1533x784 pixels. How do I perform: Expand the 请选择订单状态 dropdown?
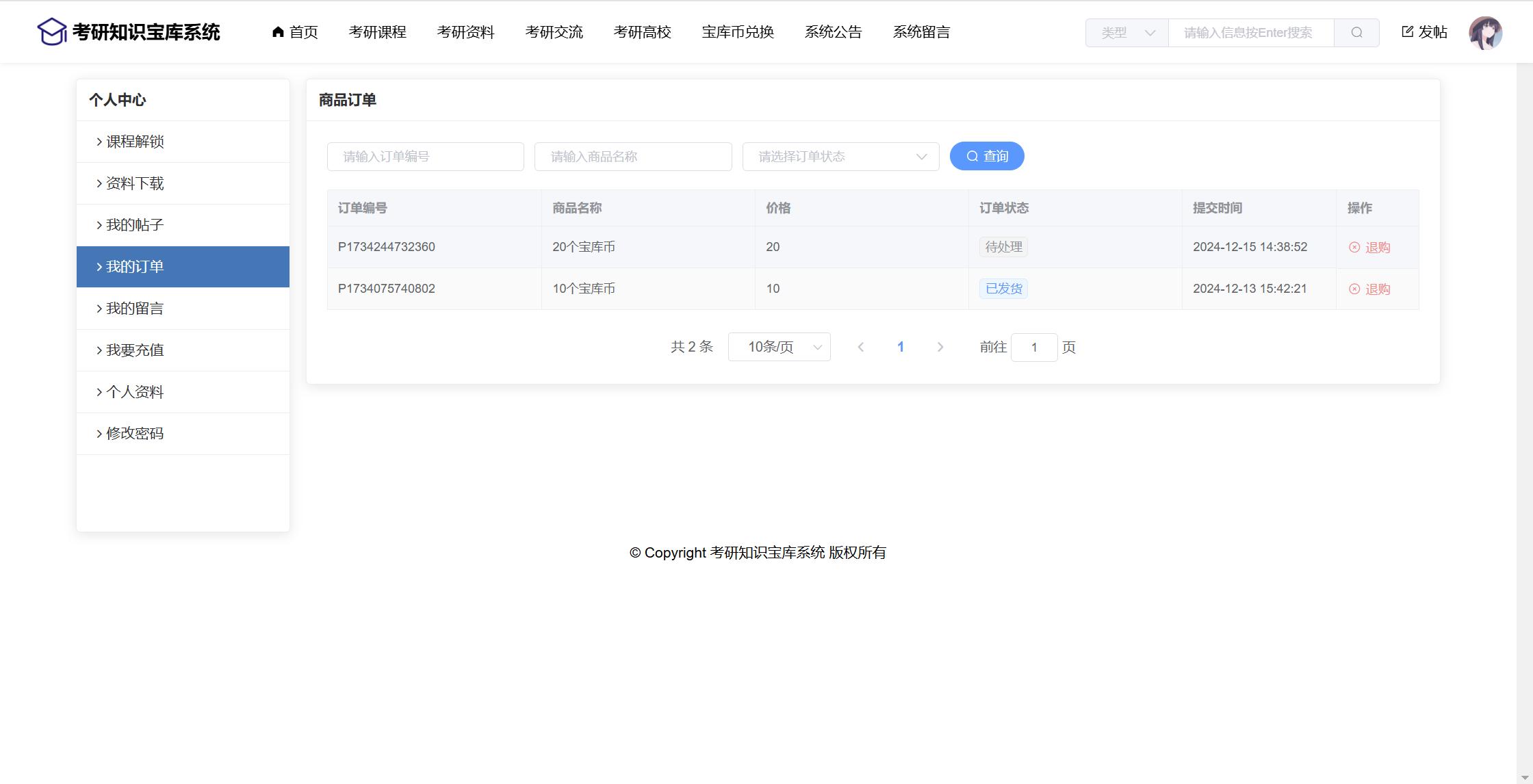840,157
